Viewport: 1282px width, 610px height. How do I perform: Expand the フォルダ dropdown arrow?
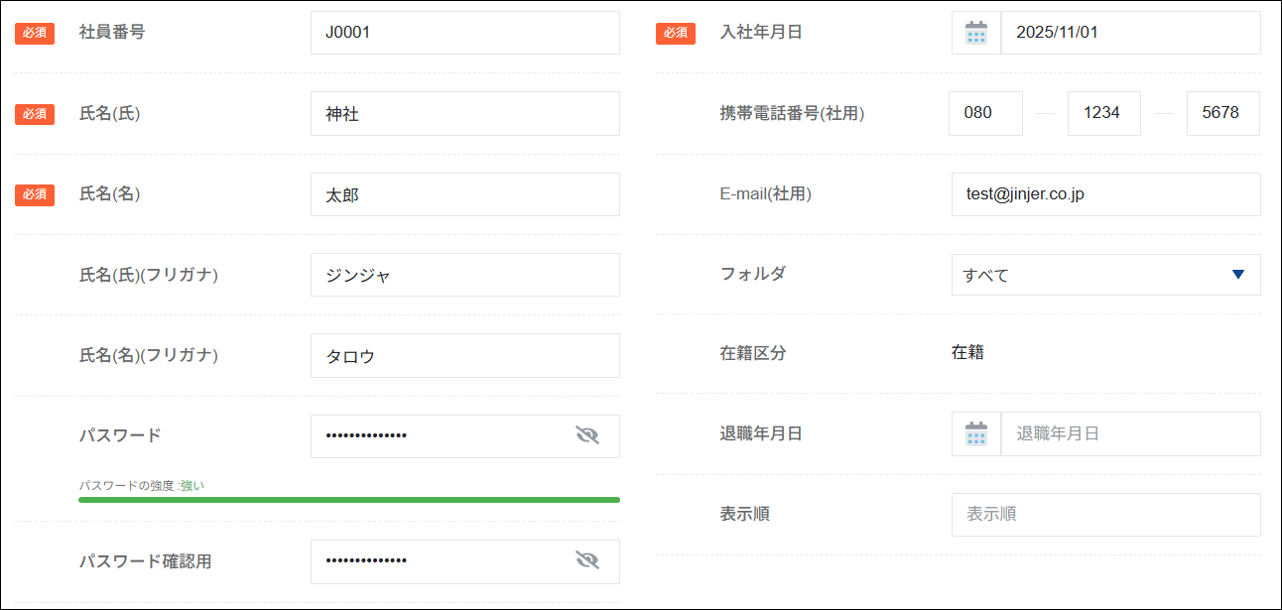tap(1238, 274)
